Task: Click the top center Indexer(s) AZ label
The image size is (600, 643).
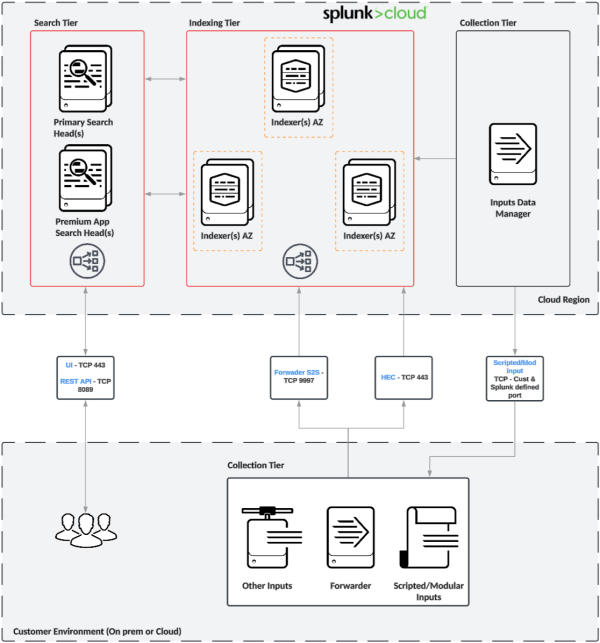Action: click(x=297, y=122)
